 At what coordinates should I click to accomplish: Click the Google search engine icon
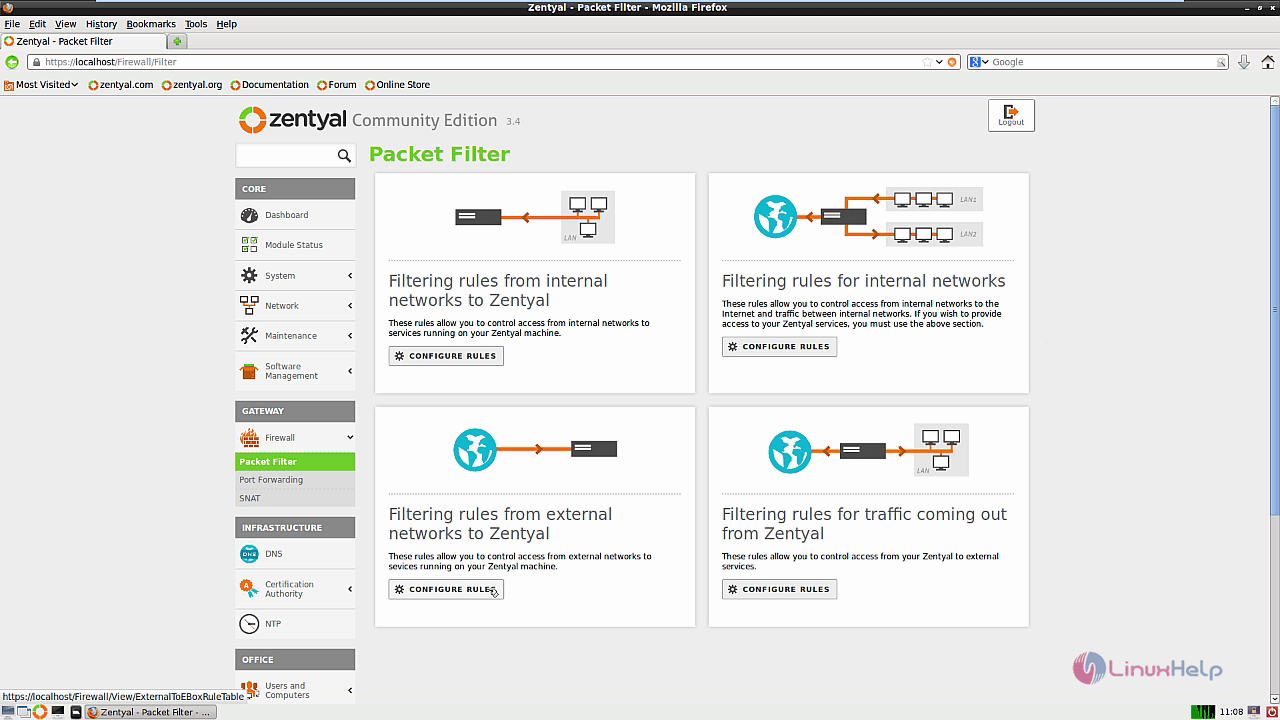974,62
